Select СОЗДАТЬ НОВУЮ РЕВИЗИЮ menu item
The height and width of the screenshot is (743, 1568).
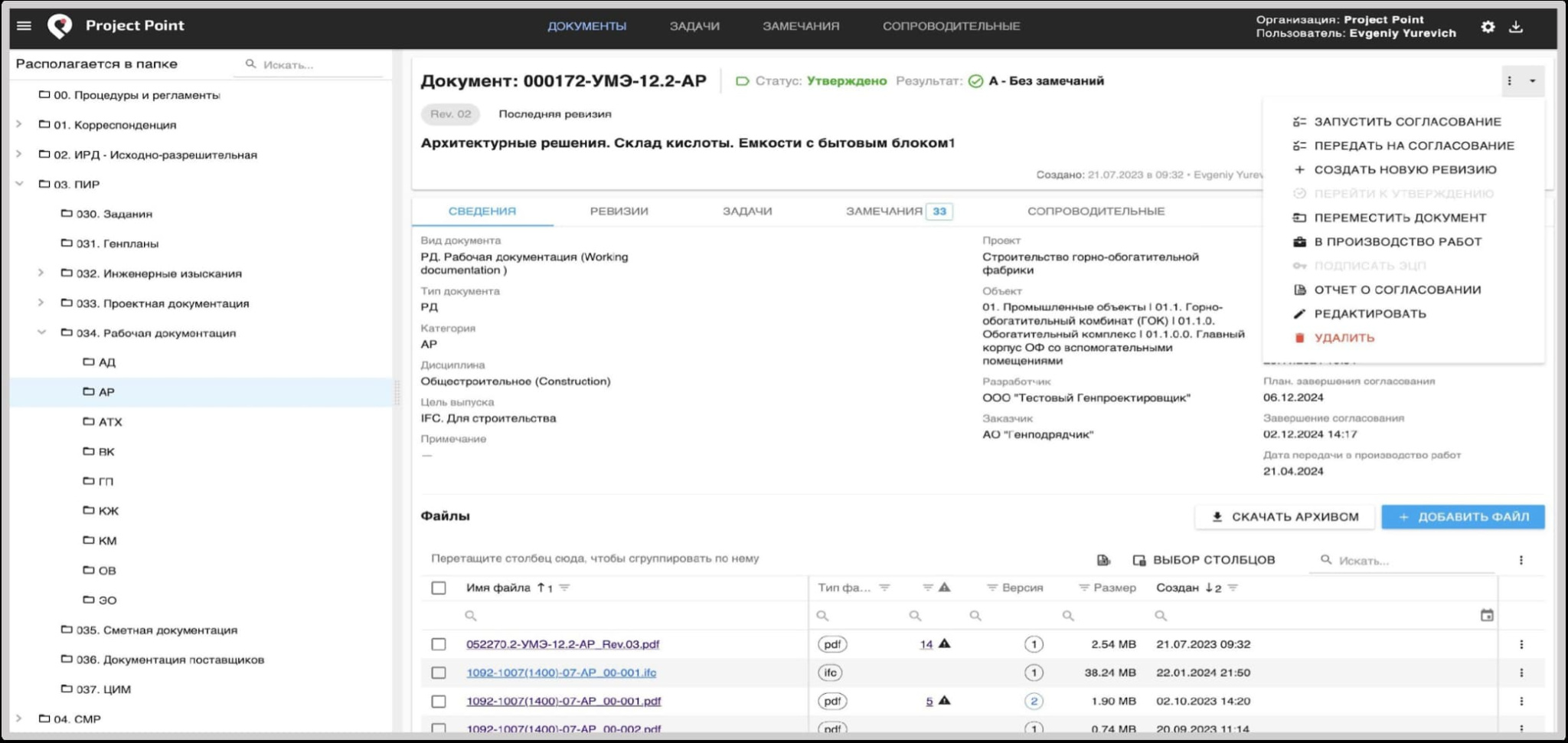[1405, 170]
